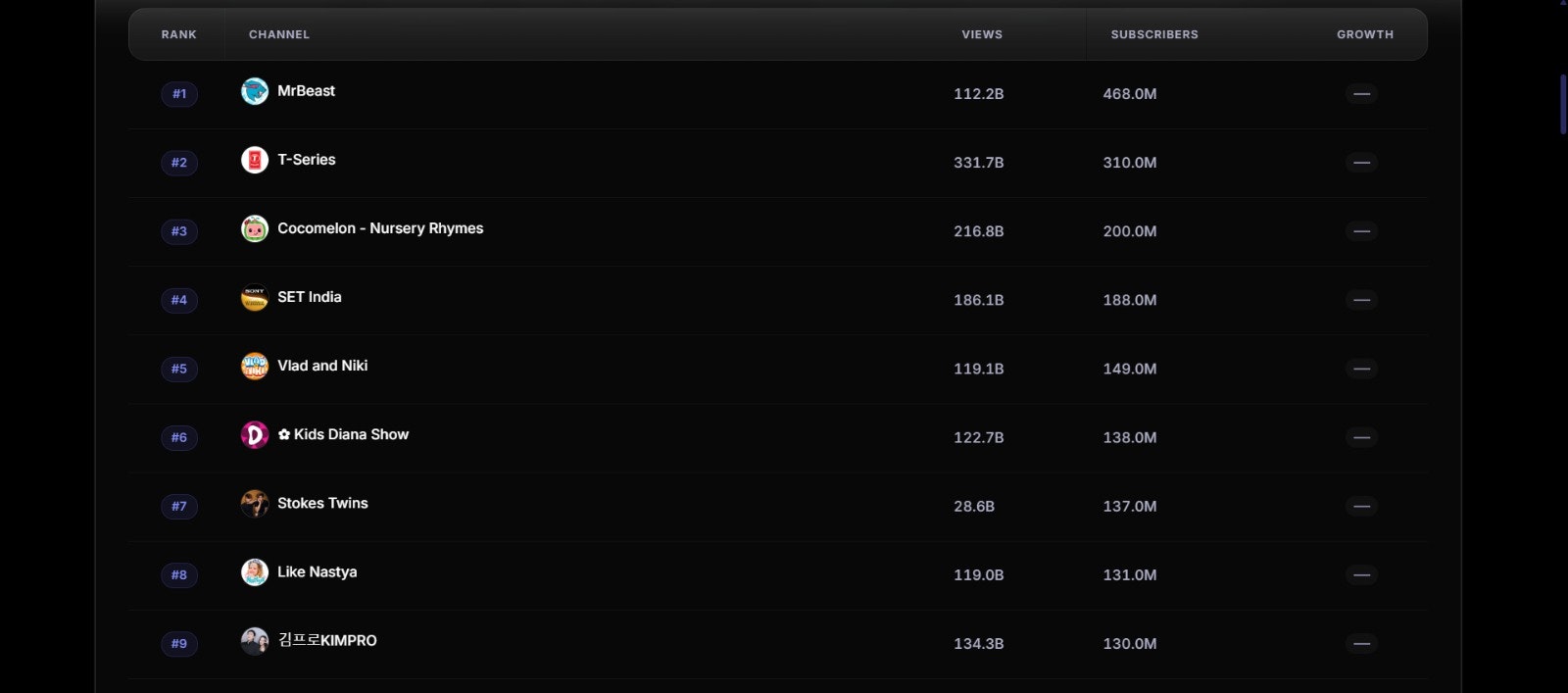
Task: Open the Kids Diana Show channel name
Action: (343, 434)
